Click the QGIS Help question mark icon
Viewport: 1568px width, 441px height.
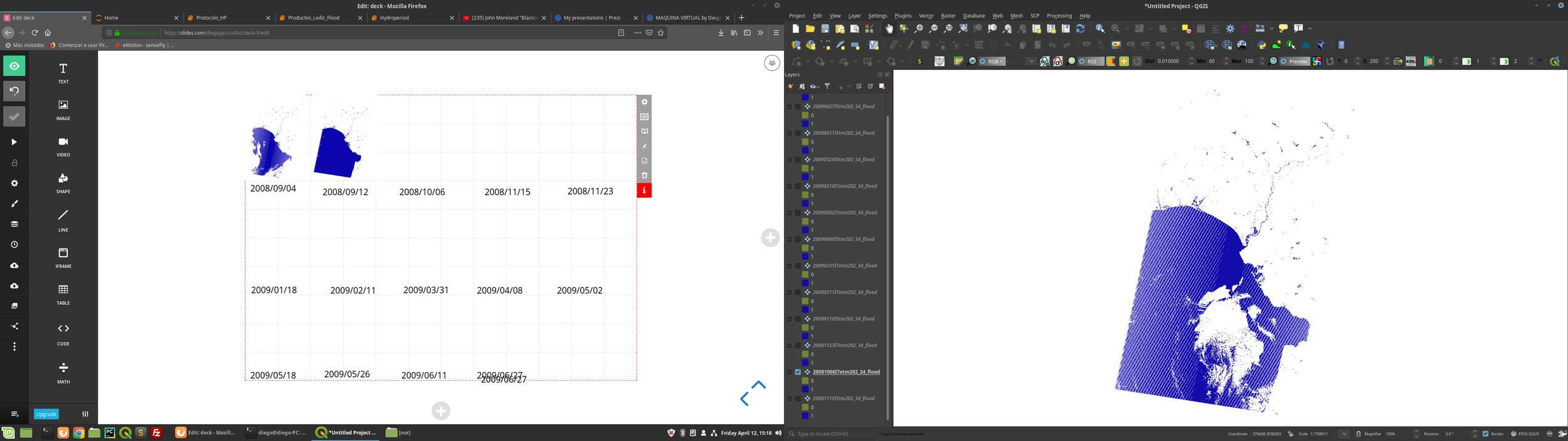(1342, 45)
